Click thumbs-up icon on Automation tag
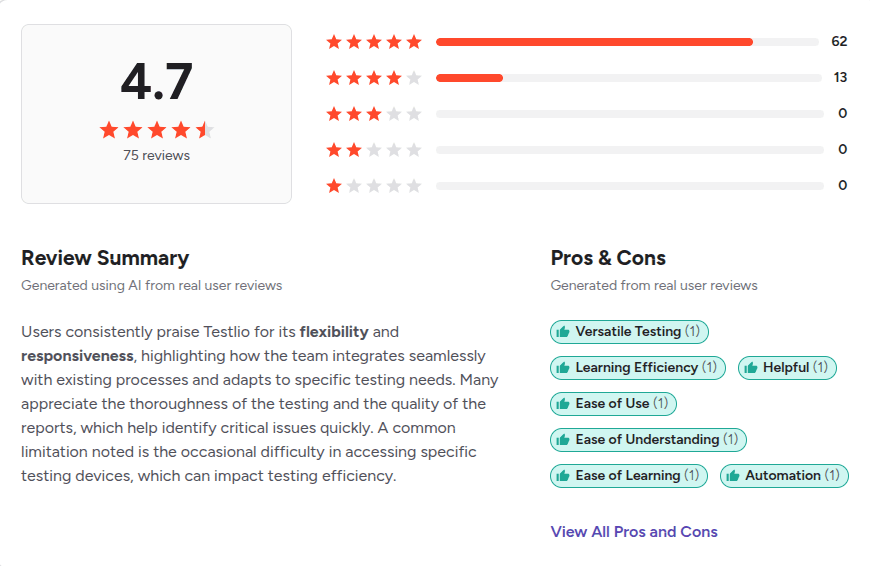 (x=733, y=476)
